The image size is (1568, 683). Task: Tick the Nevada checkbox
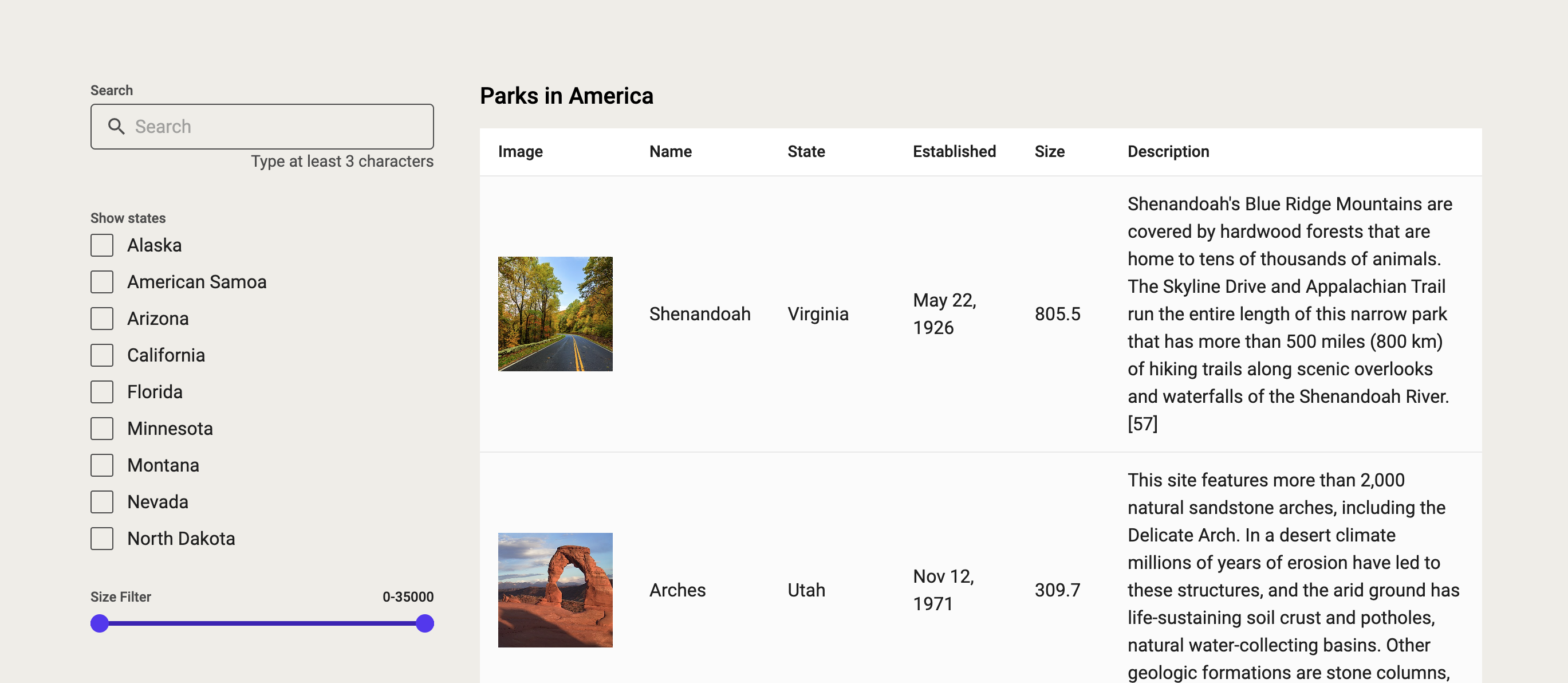[102, 501]
